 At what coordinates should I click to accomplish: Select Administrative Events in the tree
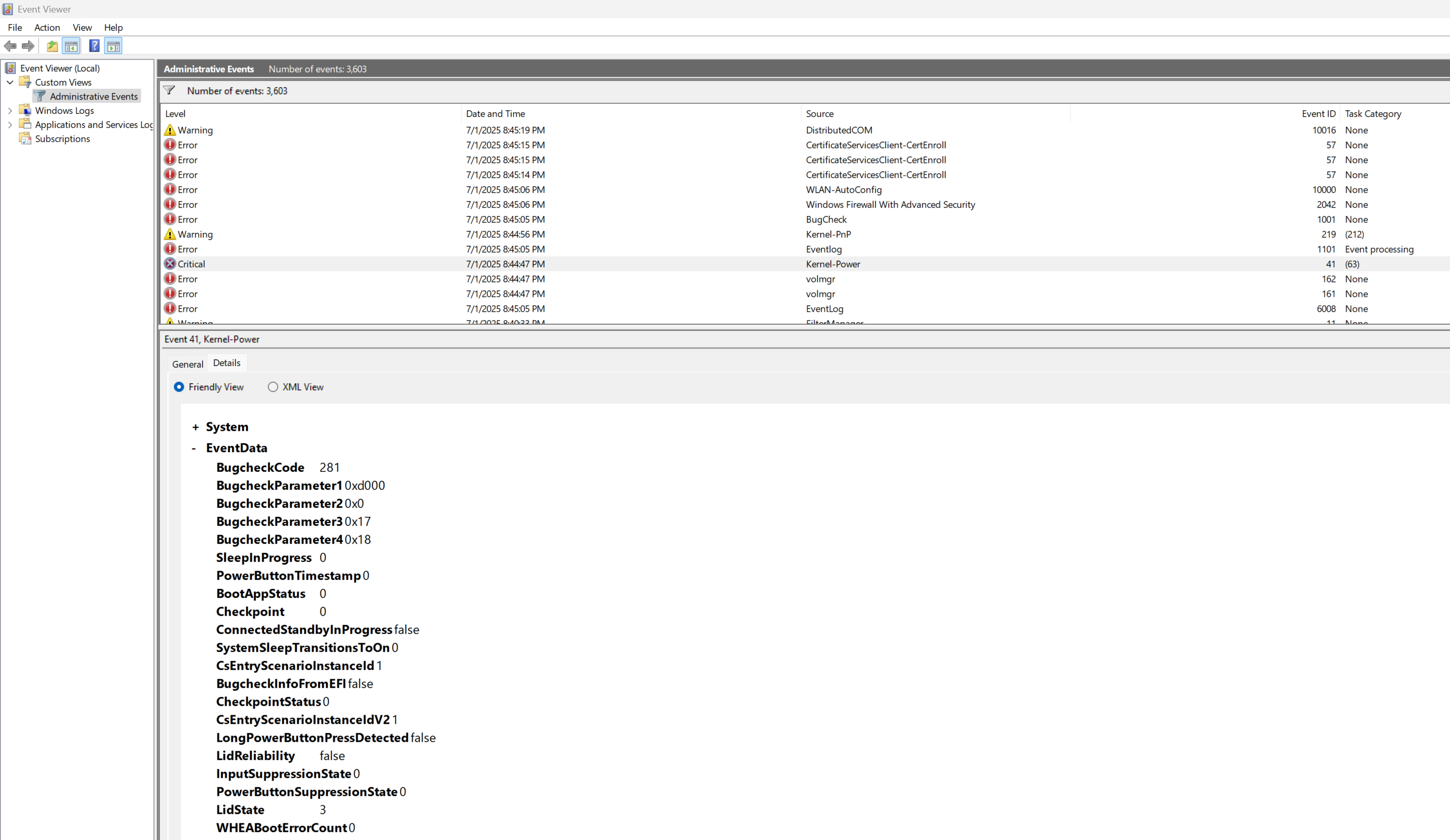[94, 96]
